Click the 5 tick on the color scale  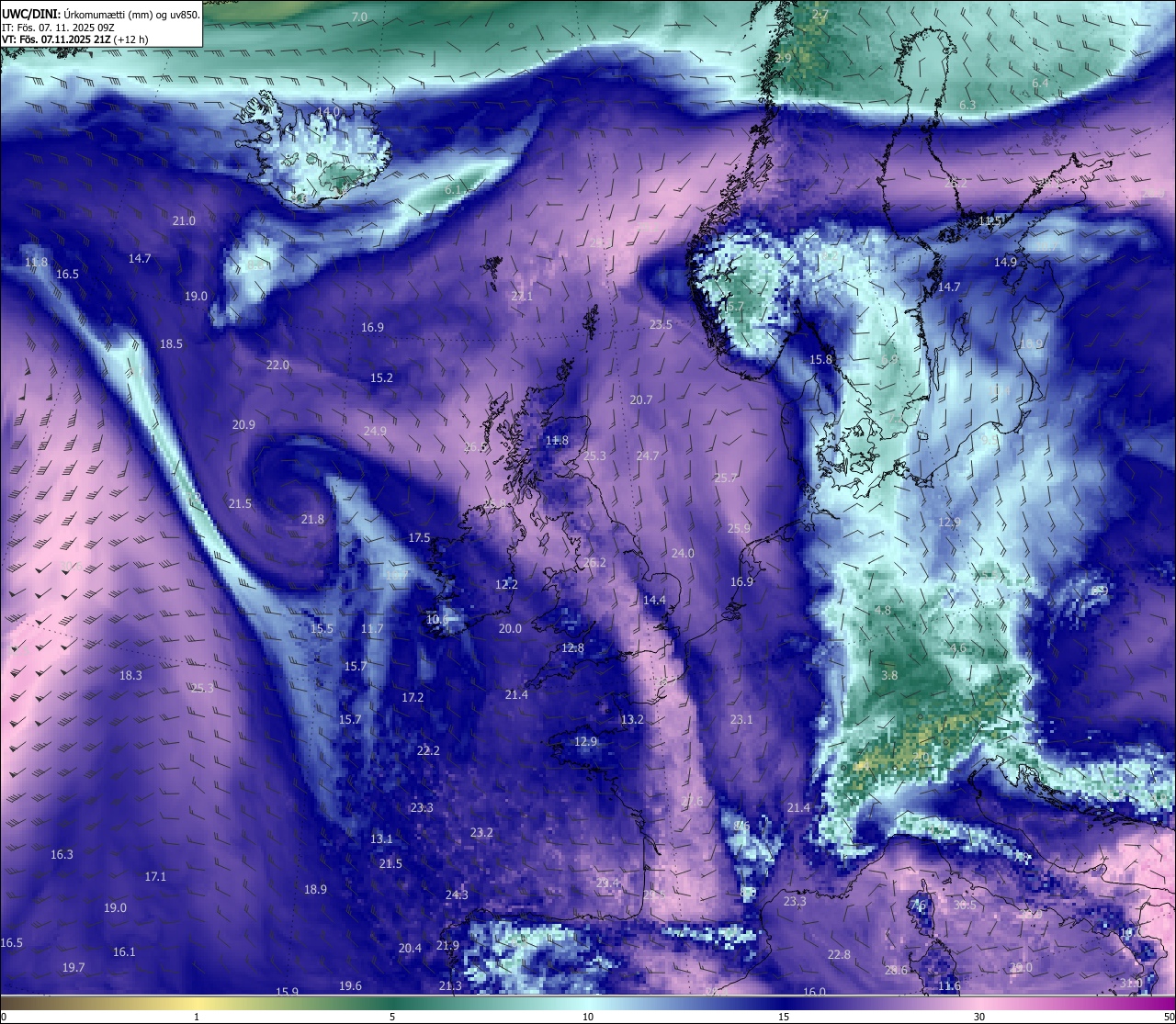[392, 1018]
